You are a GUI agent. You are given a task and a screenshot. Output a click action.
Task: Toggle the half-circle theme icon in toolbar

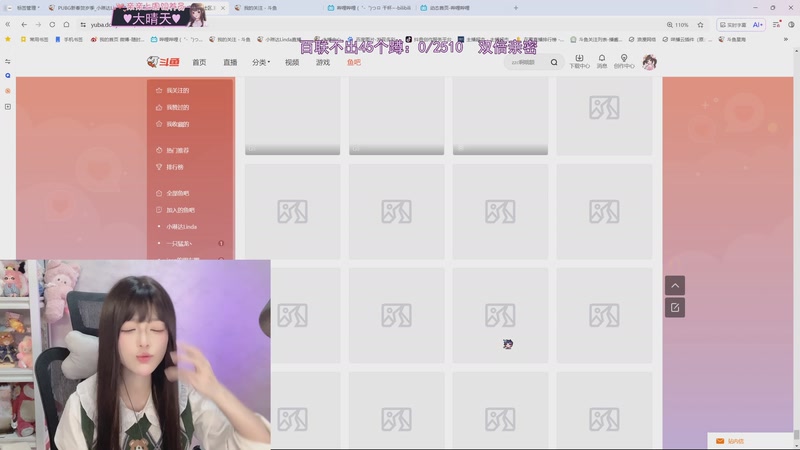(791, 24)
